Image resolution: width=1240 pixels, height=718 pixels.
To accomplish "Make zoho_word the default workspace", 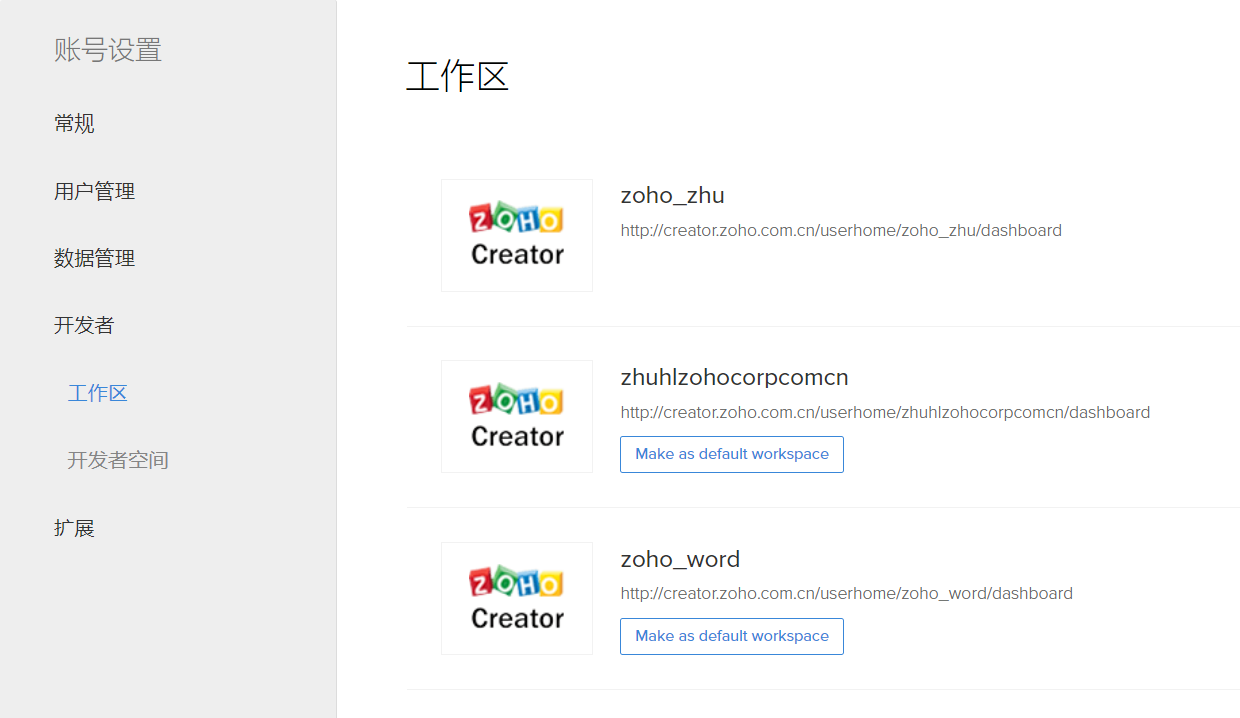I will coord(731,636).
